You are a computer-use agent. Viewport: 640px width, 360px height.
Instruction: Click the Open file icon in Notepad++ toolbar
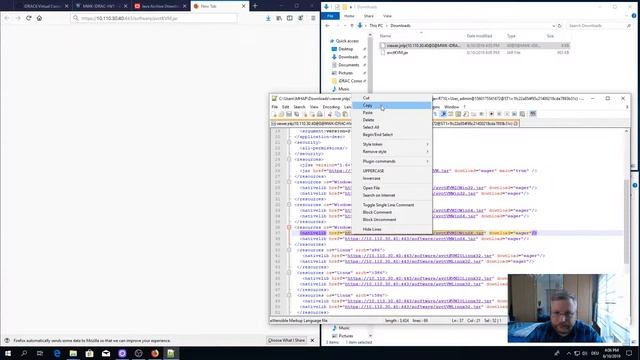point(282,114)
